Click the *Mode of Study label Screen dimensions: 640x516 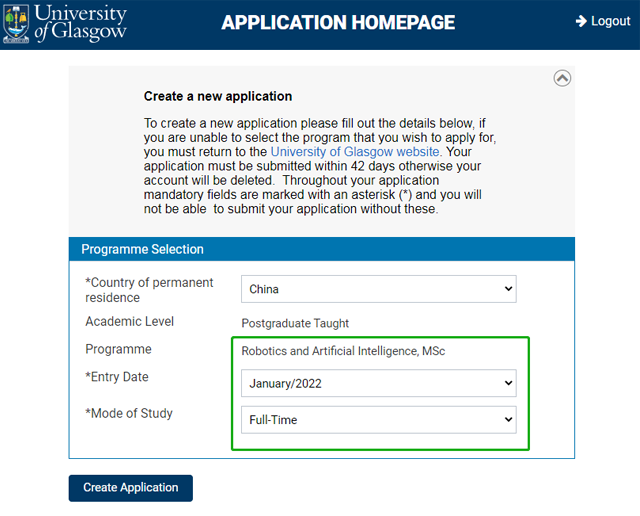[129, 413]
